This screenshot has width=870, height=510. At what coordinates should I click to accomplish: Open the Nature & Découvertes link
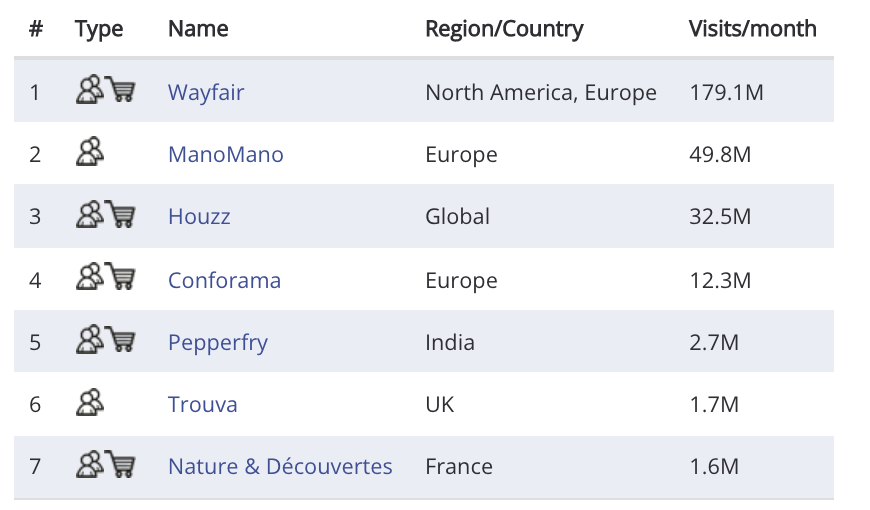(280, 467)
